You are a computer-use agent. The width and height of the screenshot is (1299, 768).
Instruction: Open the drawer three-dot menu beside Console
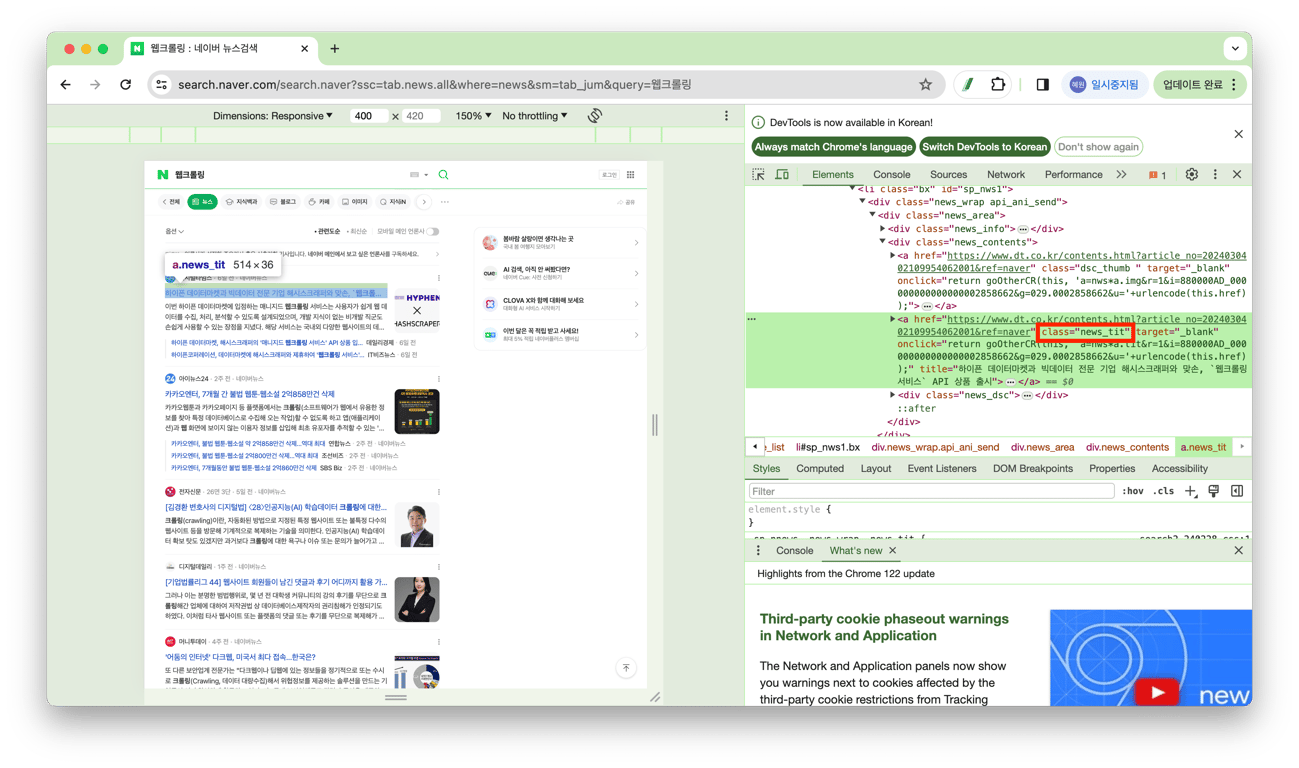click(x=758, y=551)
